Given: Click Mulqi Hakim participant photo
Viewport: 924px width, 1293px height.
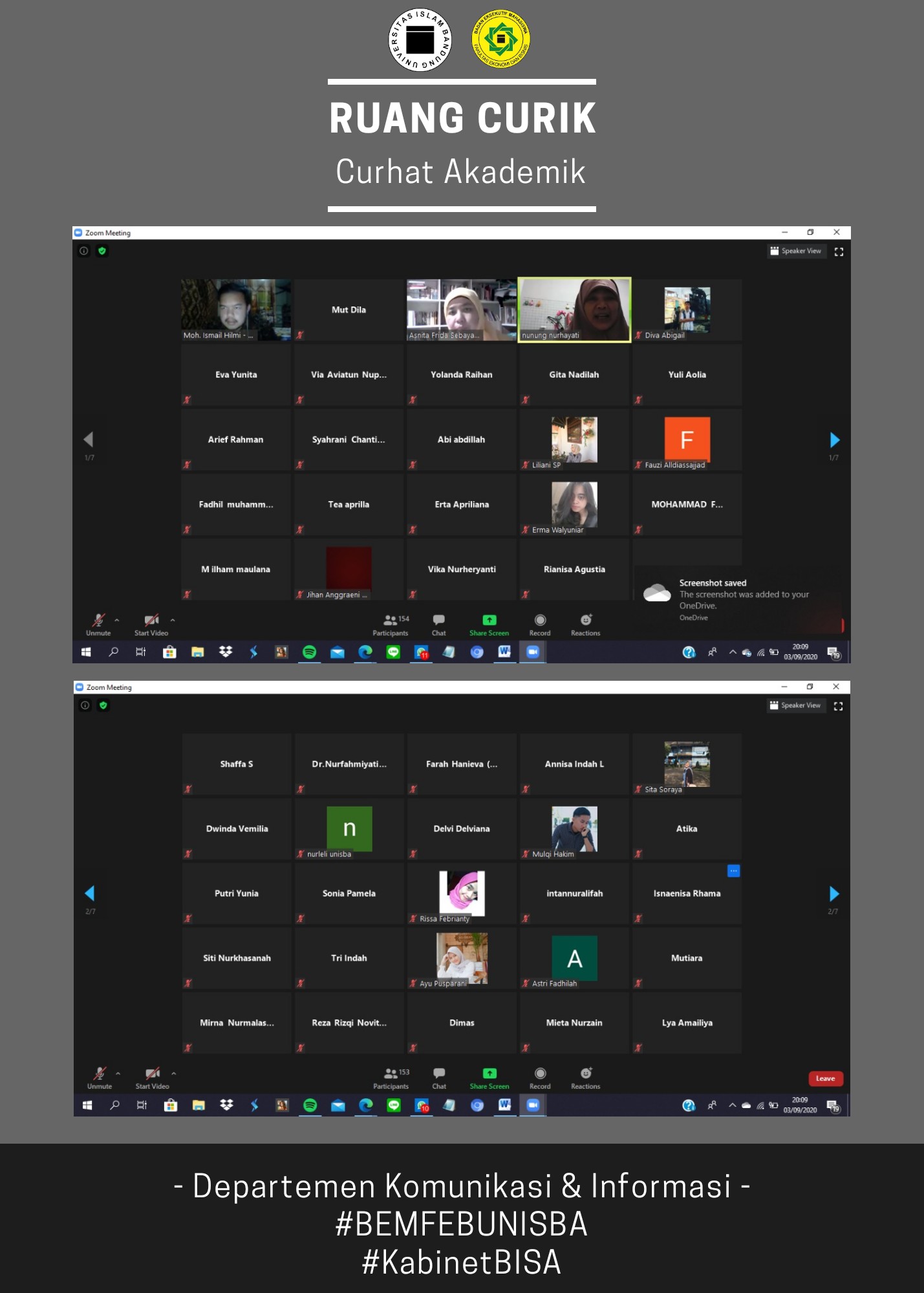Looking at the screenshot, I should point(574,828).
